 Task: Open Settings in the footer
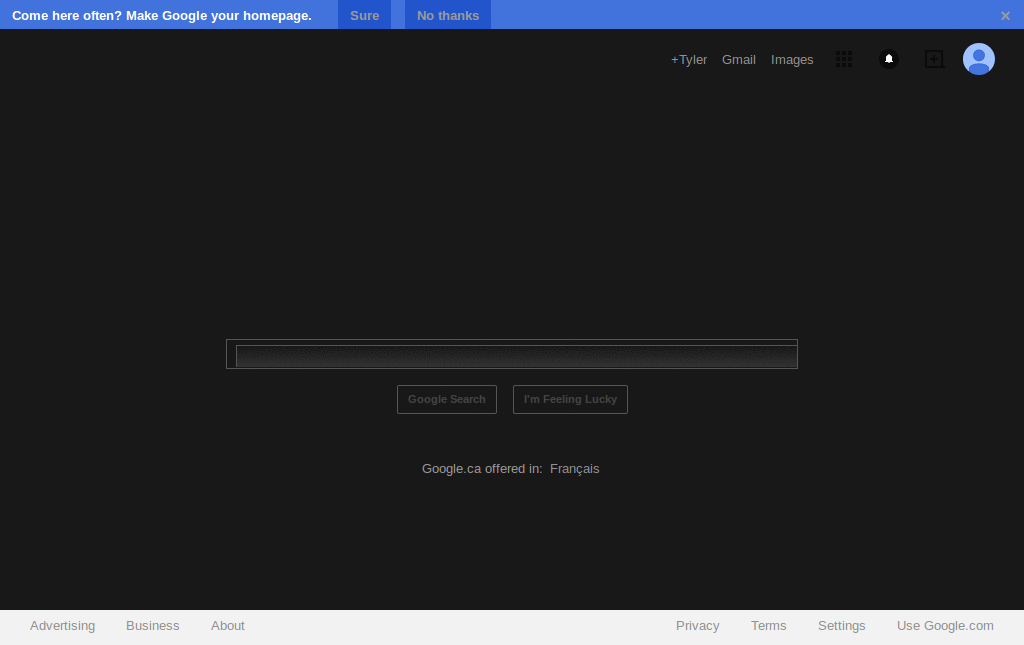842,625
